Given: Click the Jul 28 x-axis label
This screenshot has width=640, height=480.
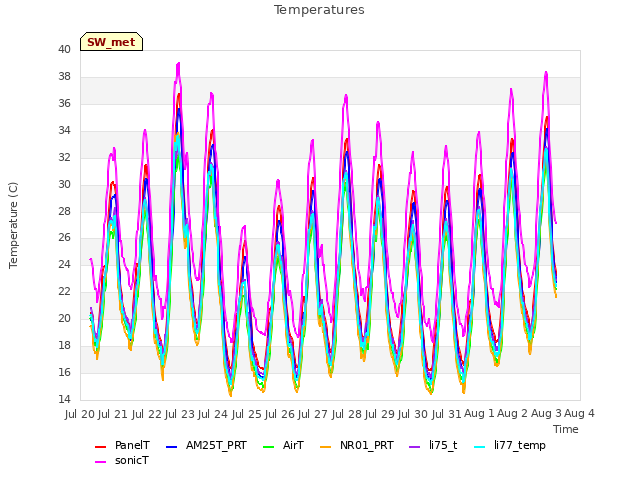Looking at the screenshot, I should pyautogui.click(x=346, y=414).
